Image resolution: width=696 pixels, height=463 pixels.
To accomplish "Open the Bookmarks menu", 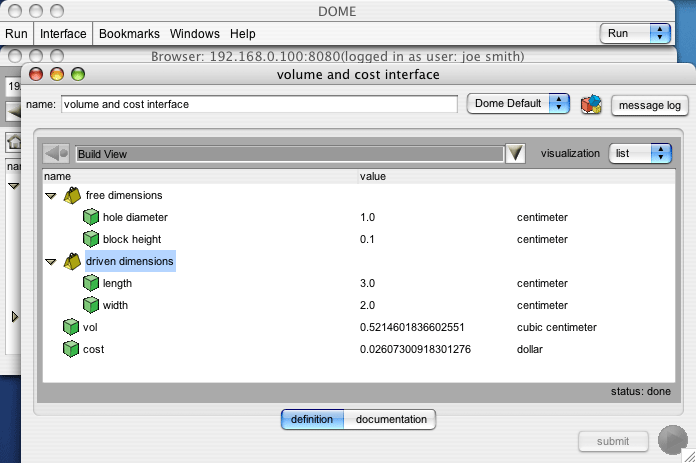I will point(129,34).
